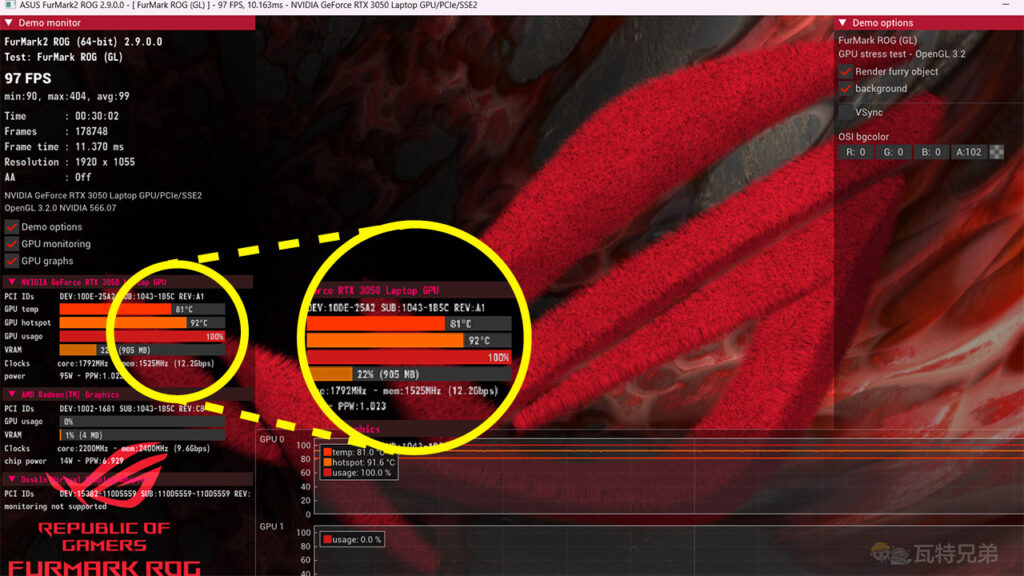The height and width of the screenshot is (576, 1024).
Task: Click the 'Demo monitor' panel title
Action: click(50, 23)
